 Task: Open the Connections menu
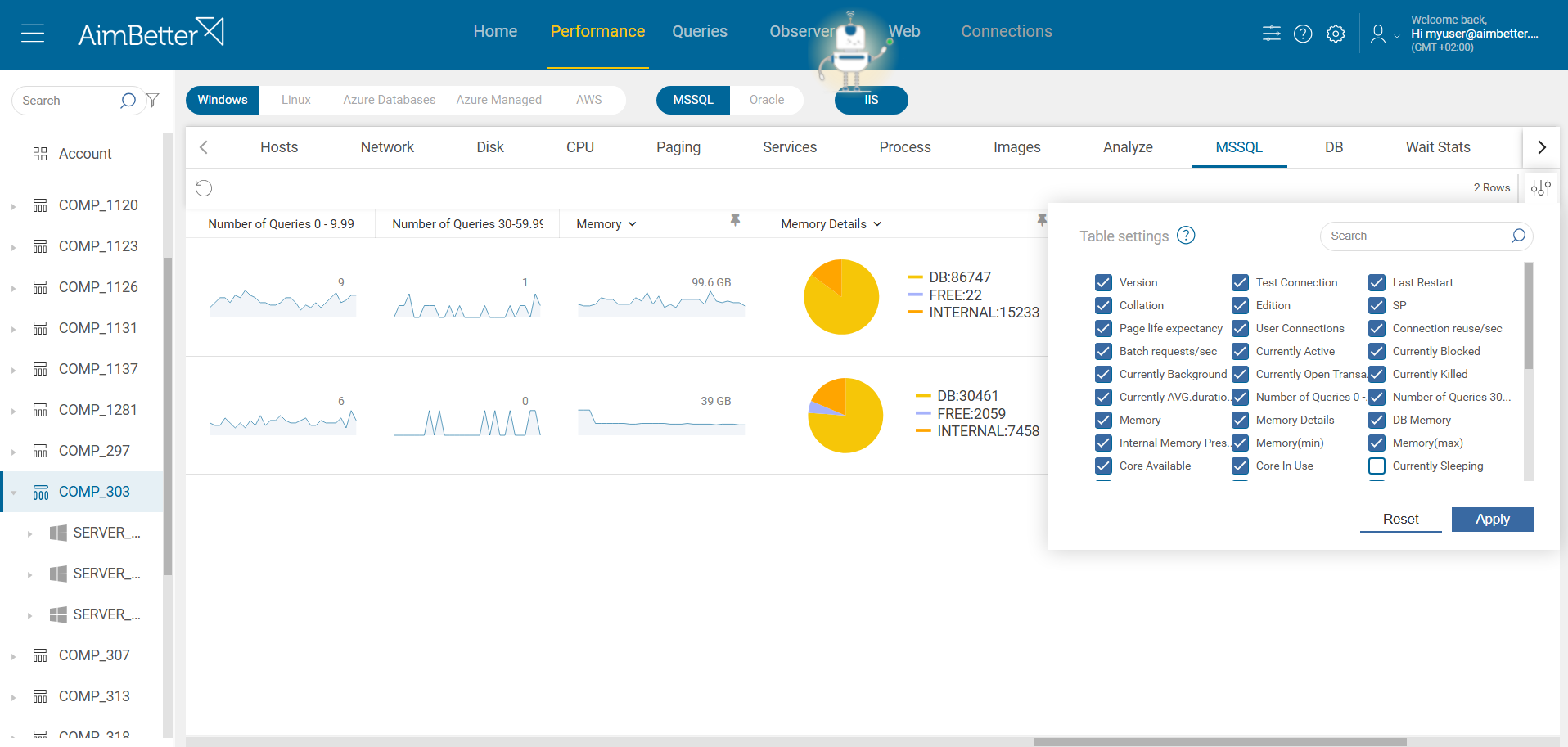(x=1007, y=31)
